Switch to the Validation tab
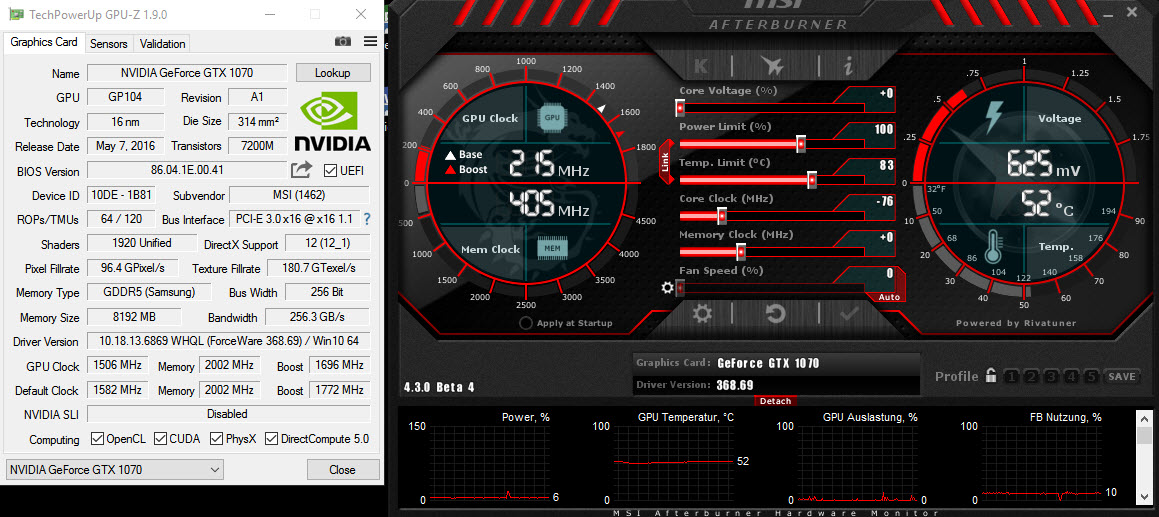Screen dimensions: 1159x517 pyautogui.click(x=162, y=44)
